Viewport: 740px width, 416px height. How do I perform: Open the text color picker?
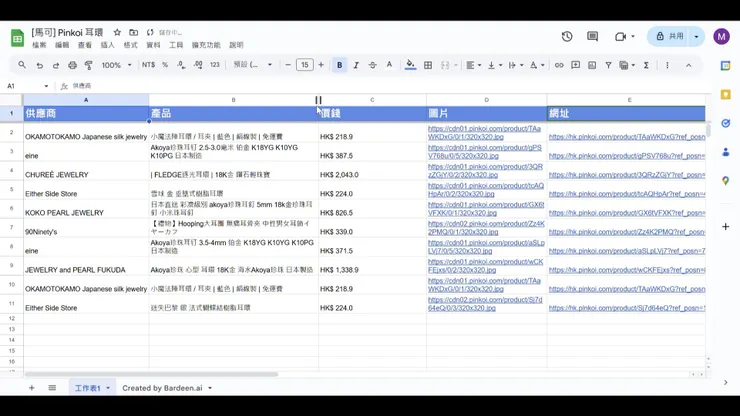[389, 65]
